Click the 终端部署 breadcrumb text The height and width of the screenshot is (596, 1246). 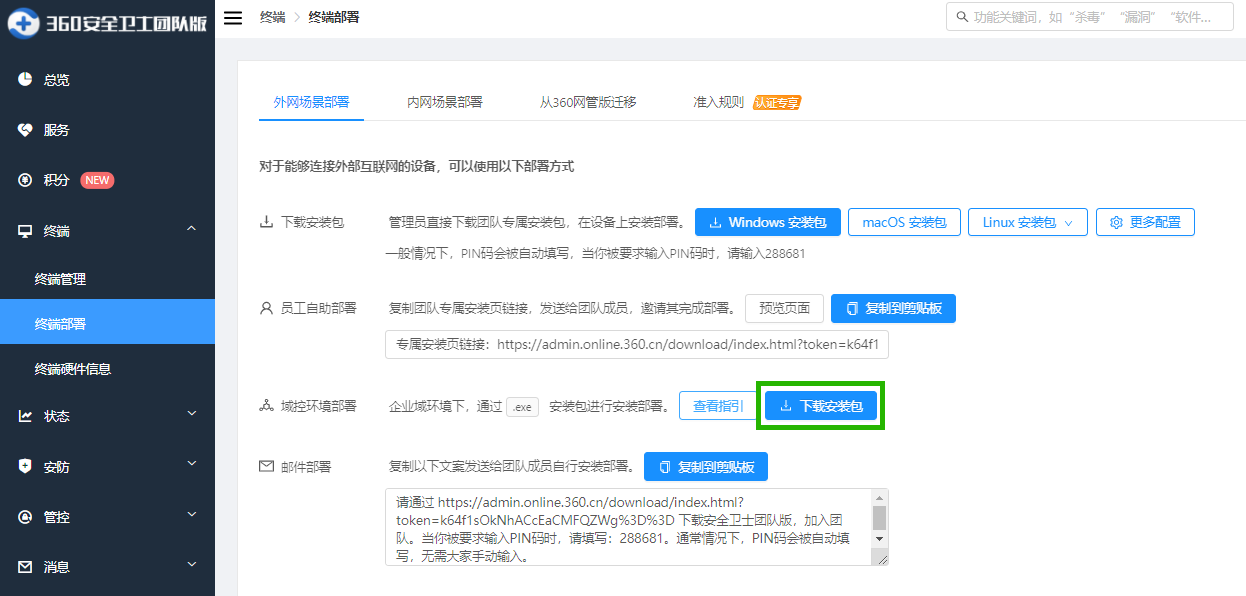pos(334,18)
